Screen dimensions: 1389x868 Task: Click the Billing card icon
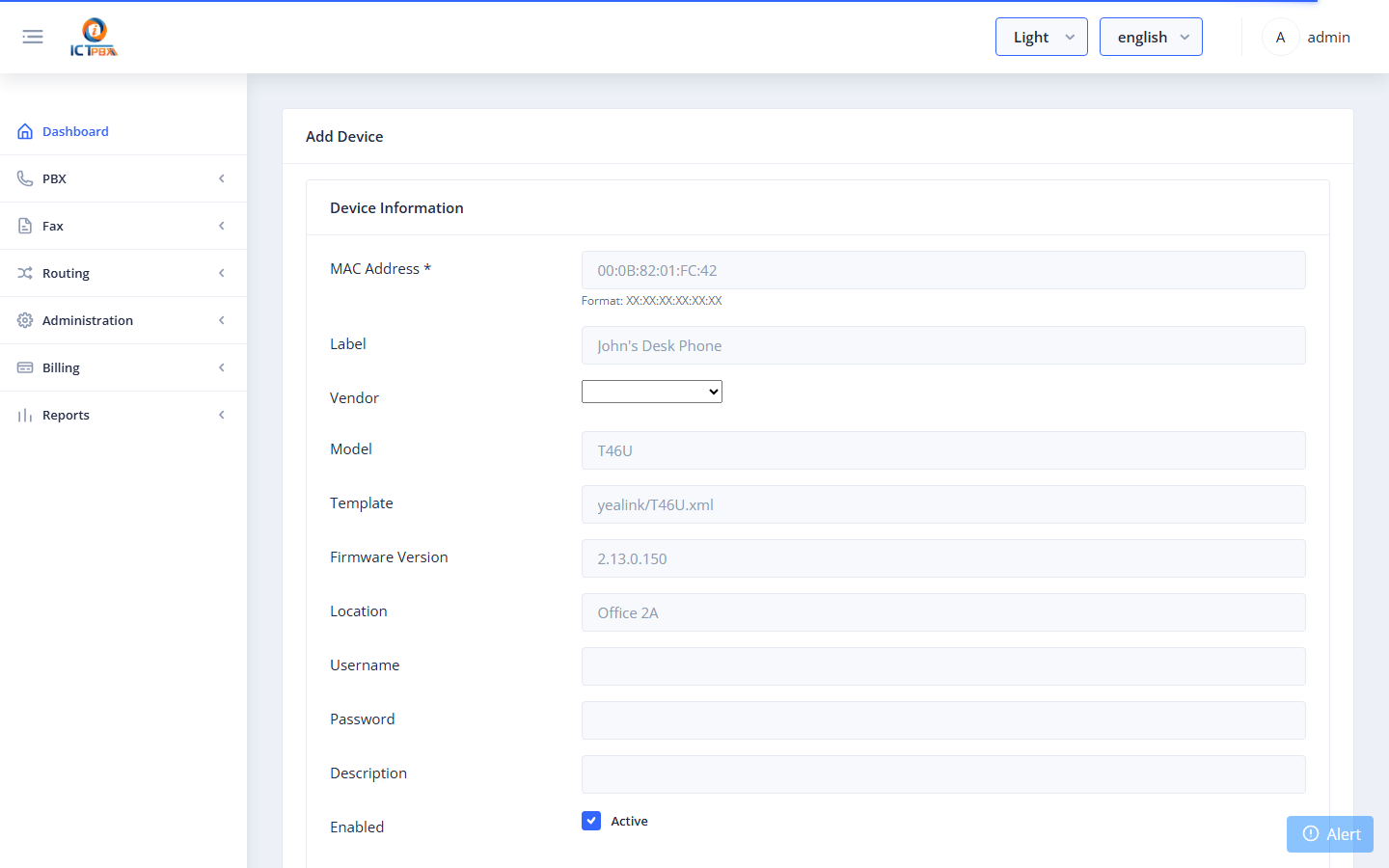click(x=25, y=367)
